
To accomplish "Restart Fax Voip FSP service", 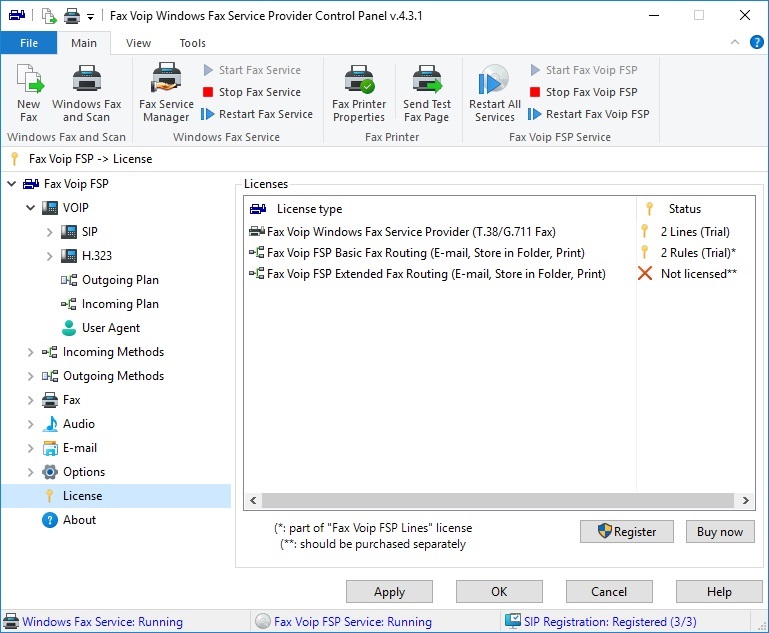I will click(589, 114).
